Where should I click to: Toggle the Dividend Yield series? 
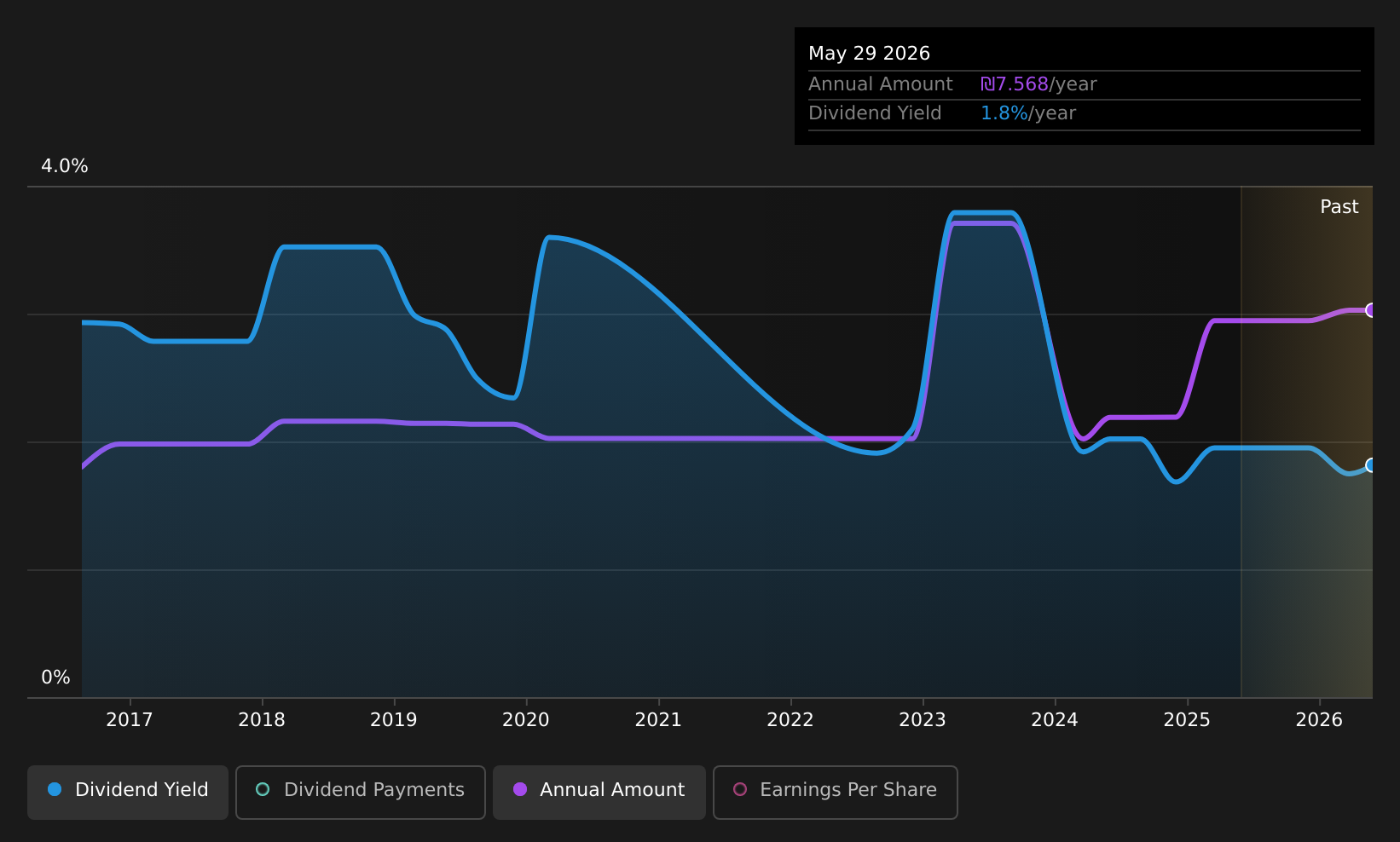pyautogui.click(x=128, y=792)
